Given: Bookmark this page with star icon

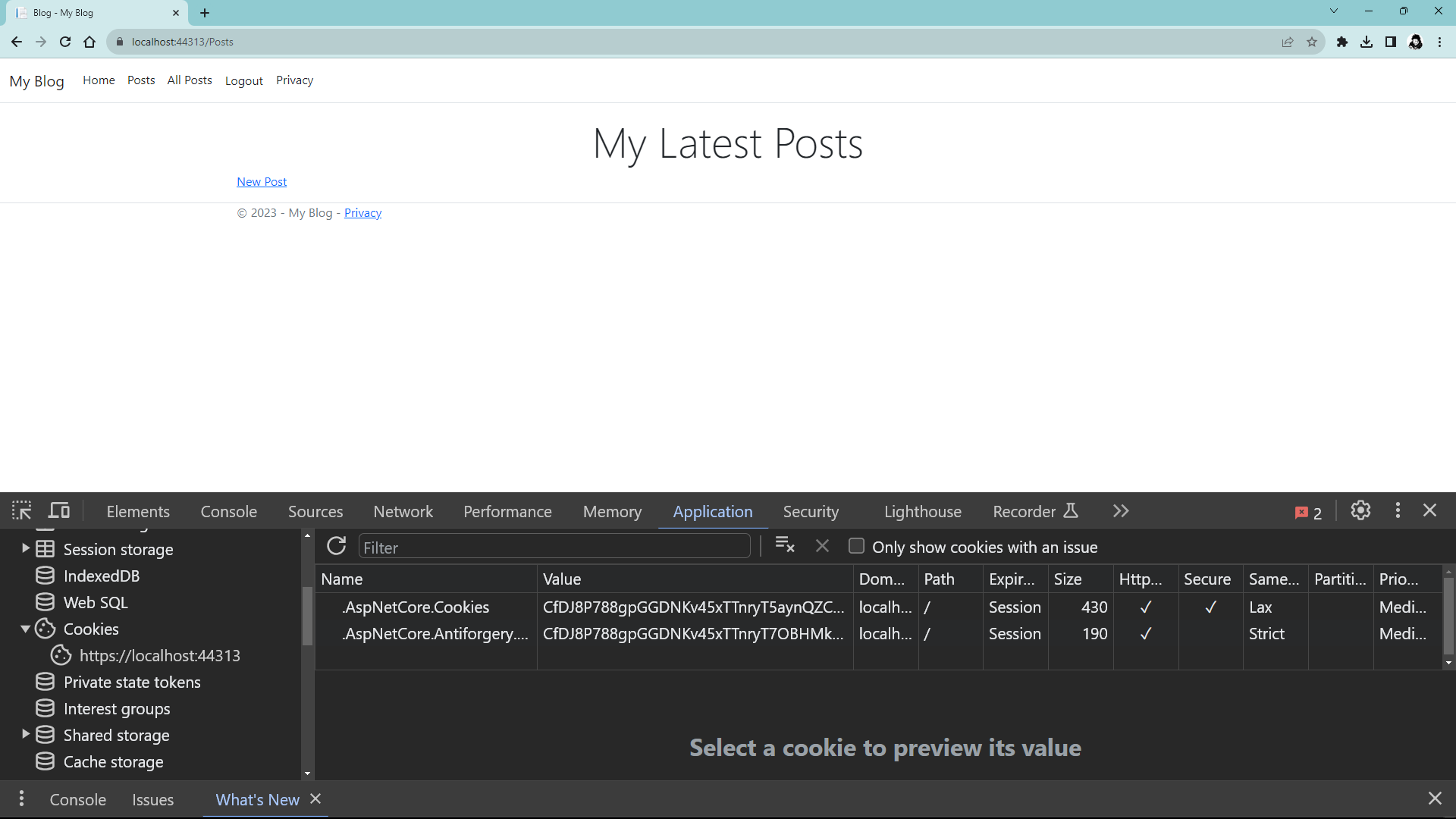Looking at the screenshot, I should pyautogui.click(x=1312, y=42).
